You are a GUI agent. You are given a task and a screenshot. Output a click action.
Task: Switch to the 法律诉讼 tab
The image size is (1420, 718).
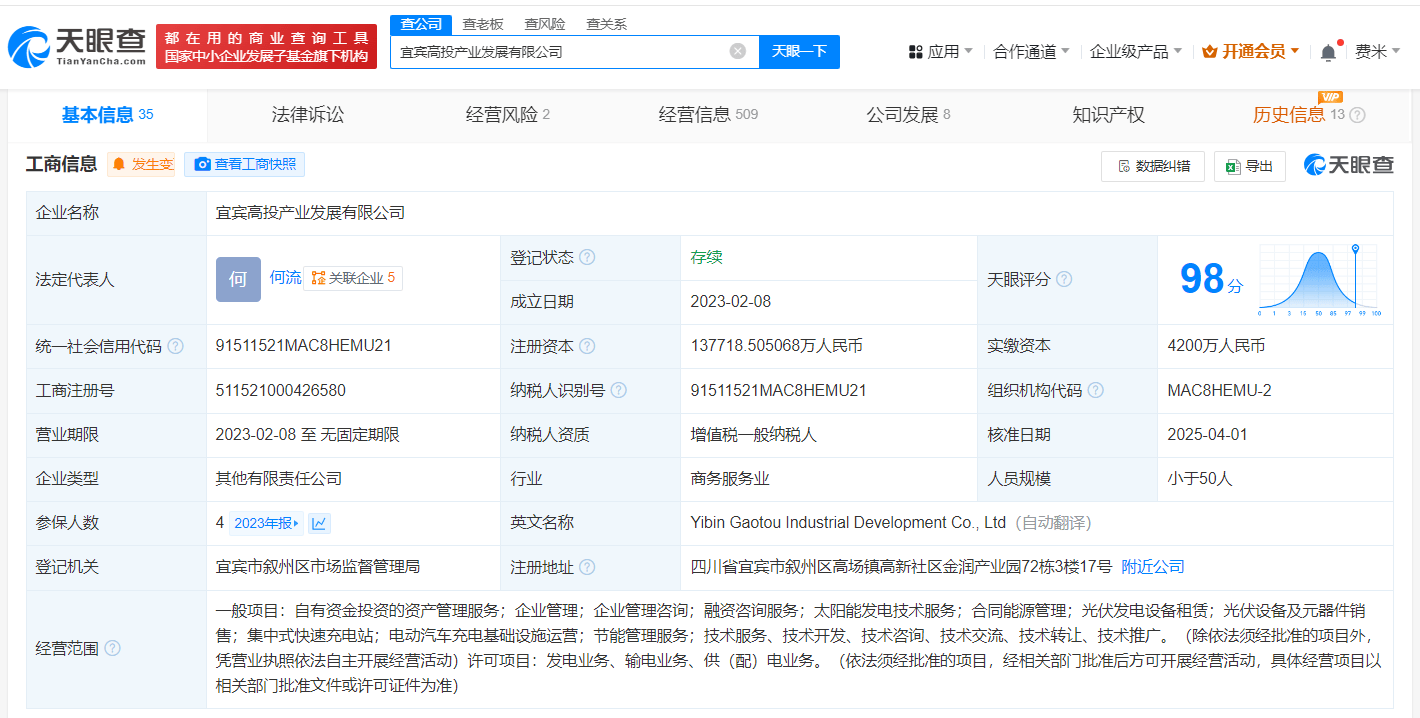(307, 115)
